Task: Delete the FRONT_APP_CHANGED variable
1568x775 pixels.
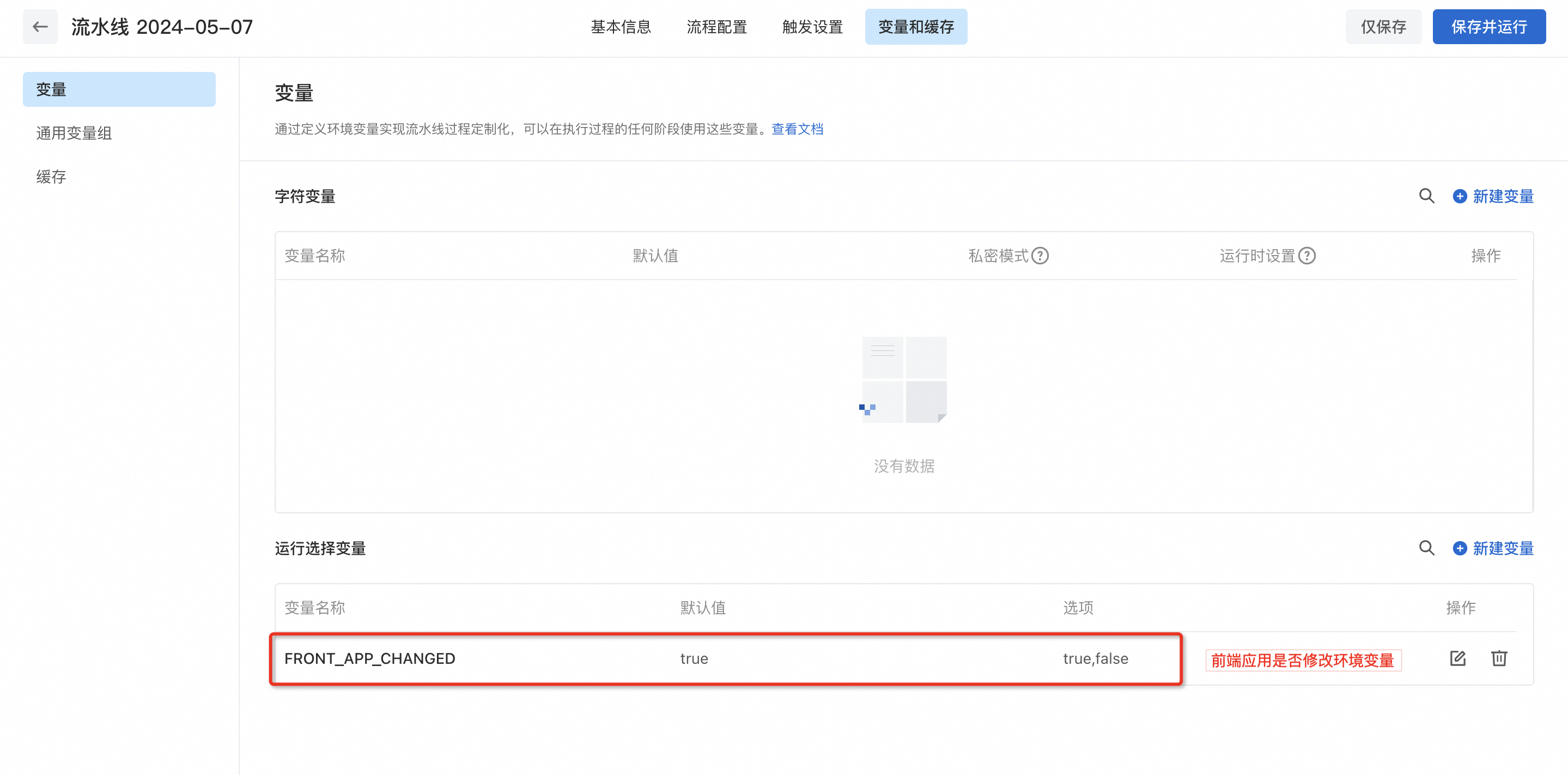Action: pos(1499,658)
